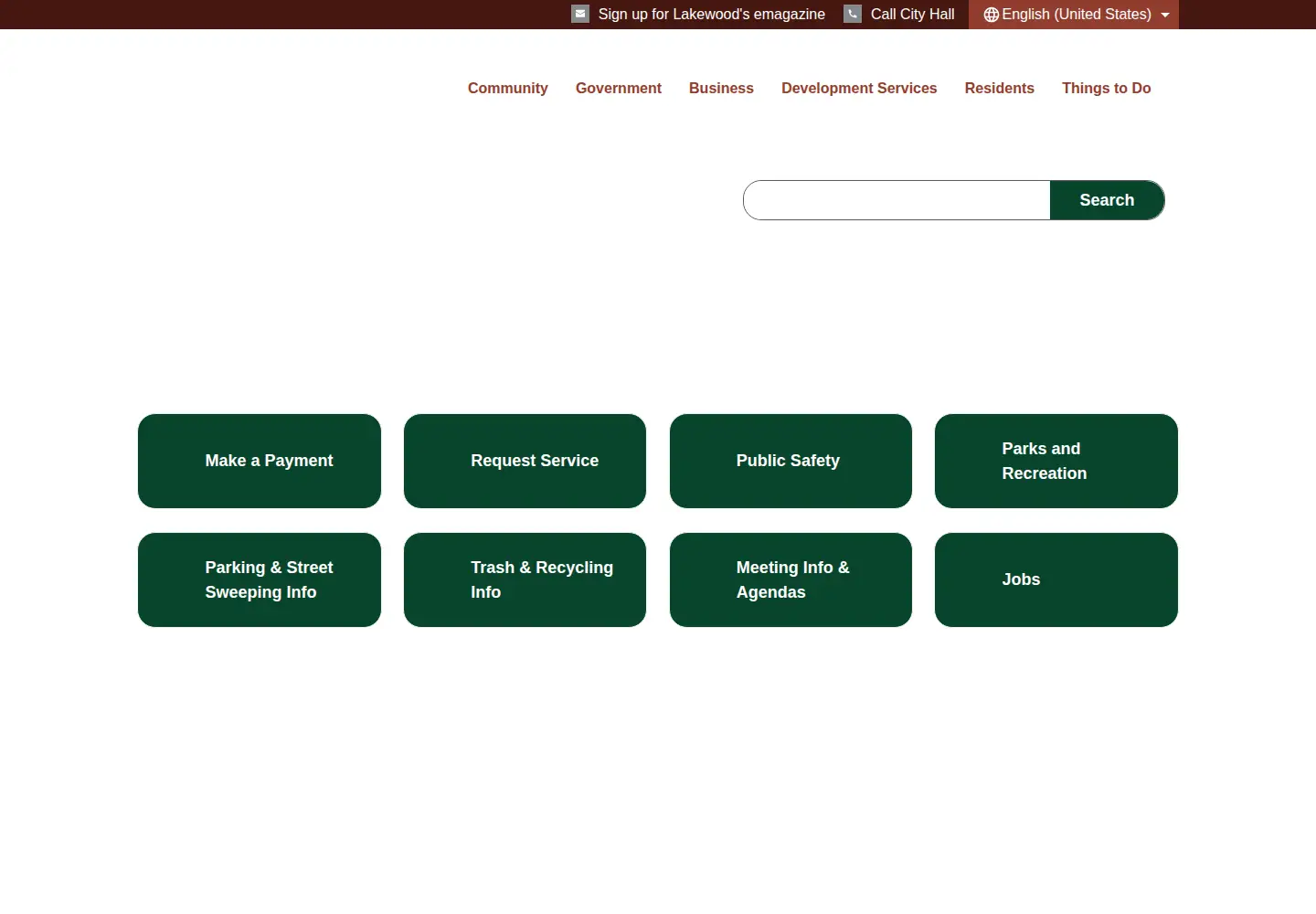Image resolution: width=1316 pixels, height=914 pixels.
Task: Open the Community menu
Action: 508,88
